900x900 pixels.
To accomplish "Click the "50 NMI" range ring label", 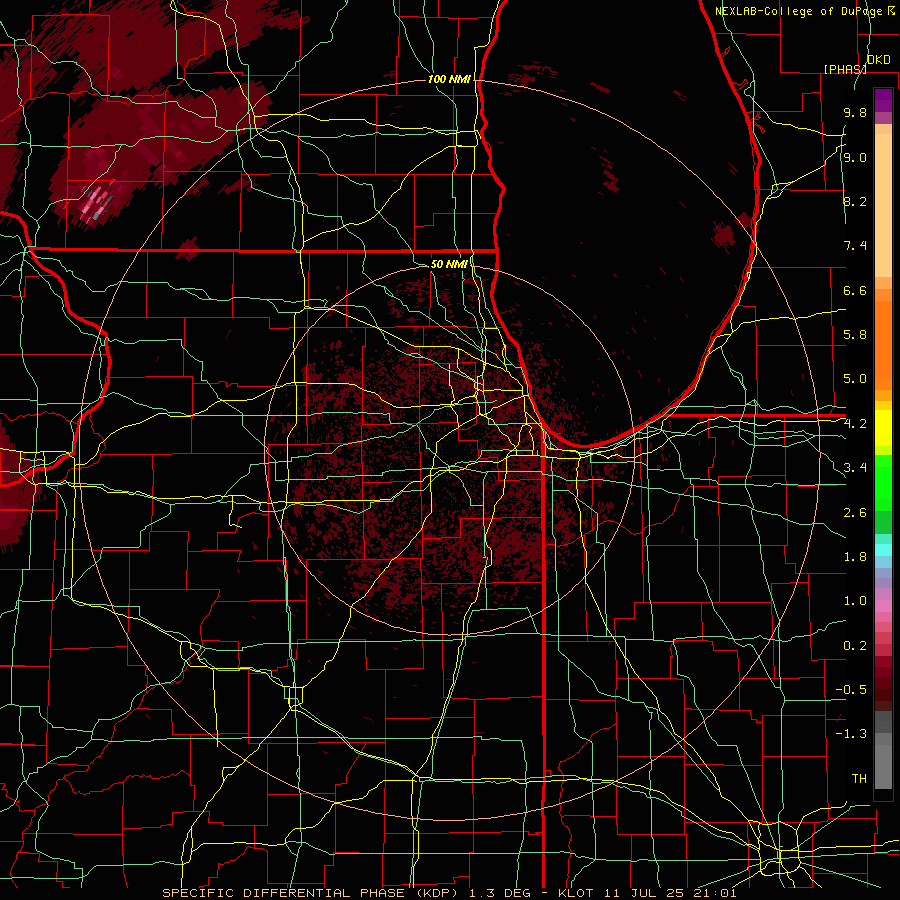I will pos(449,264).
